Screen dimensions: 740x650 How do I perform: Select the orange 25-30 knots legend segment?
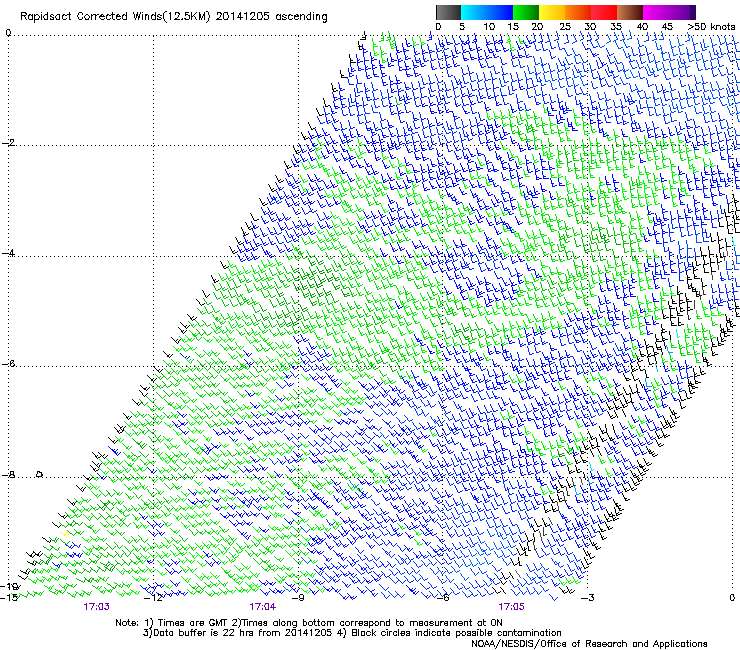578,12
